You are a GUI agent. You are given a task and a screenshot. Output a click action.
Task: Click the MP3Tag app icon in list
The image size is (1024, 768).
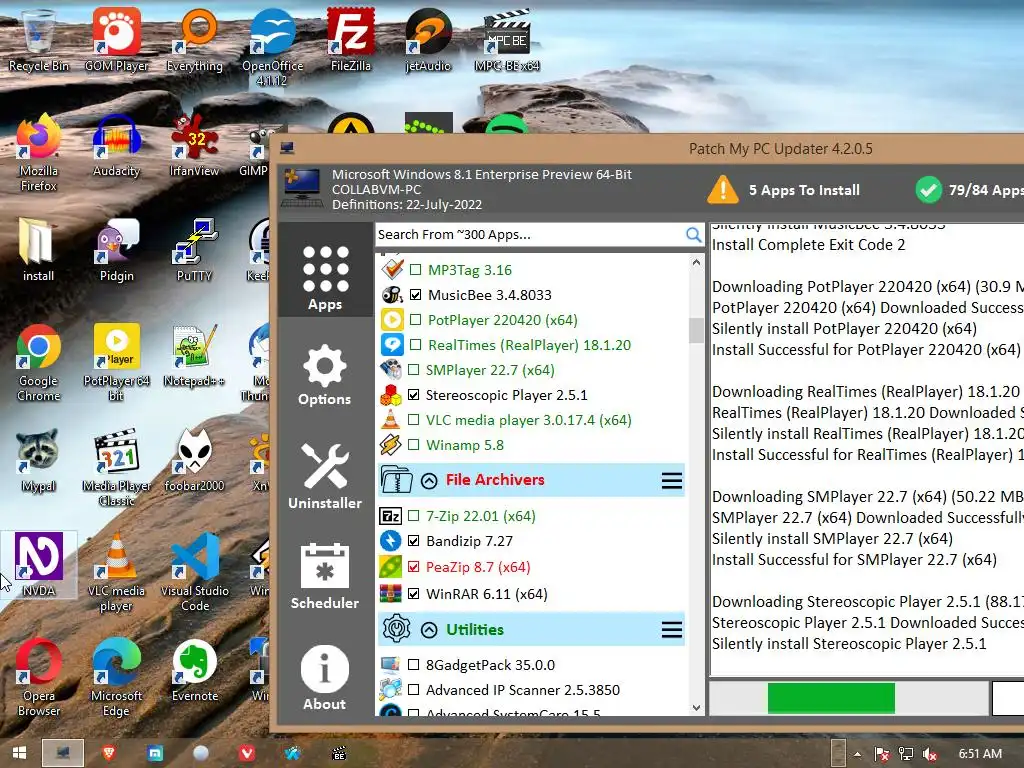pyautogui.click(x=392, y=268)
